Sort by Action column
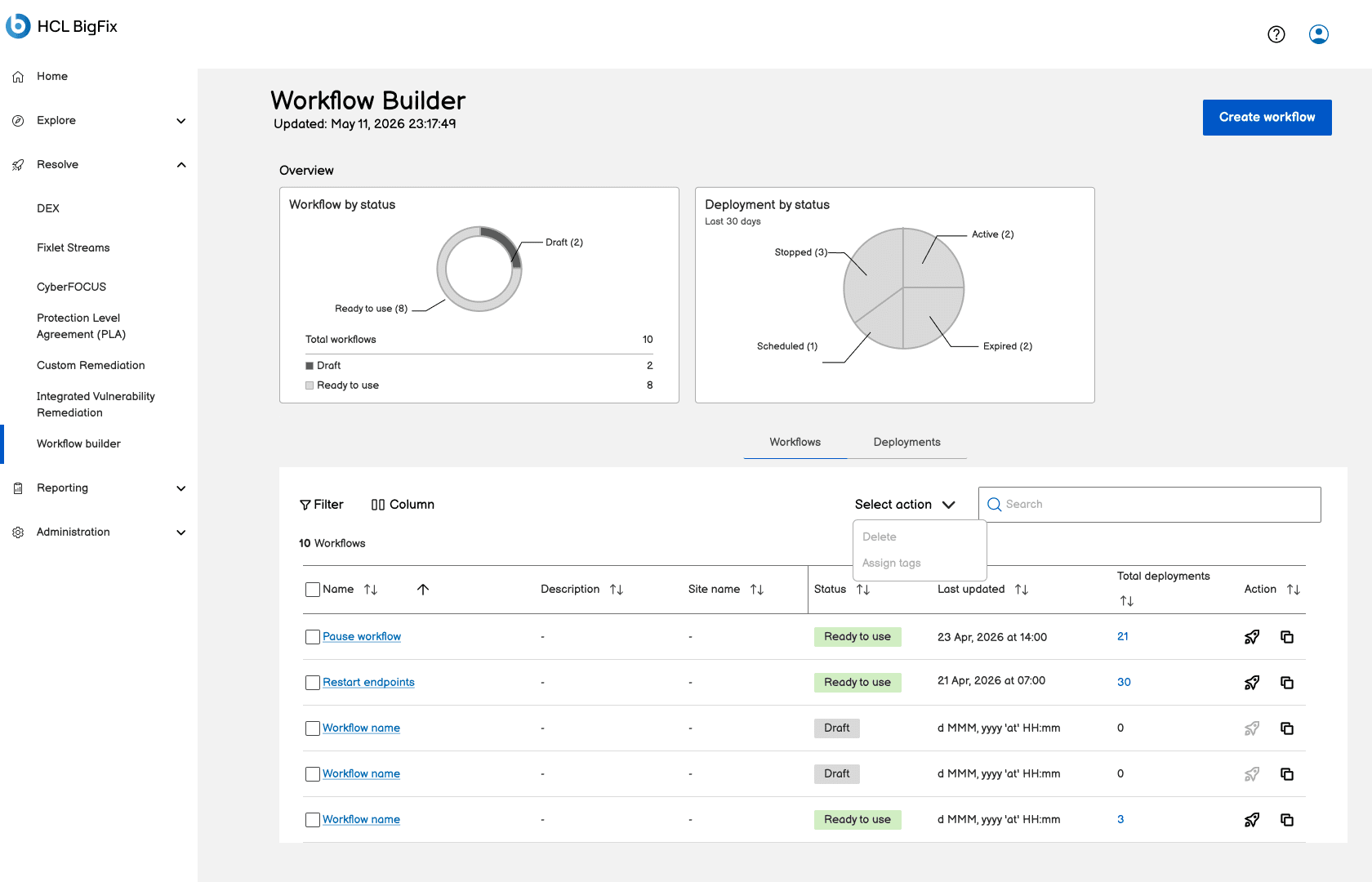 point(1294,590)
